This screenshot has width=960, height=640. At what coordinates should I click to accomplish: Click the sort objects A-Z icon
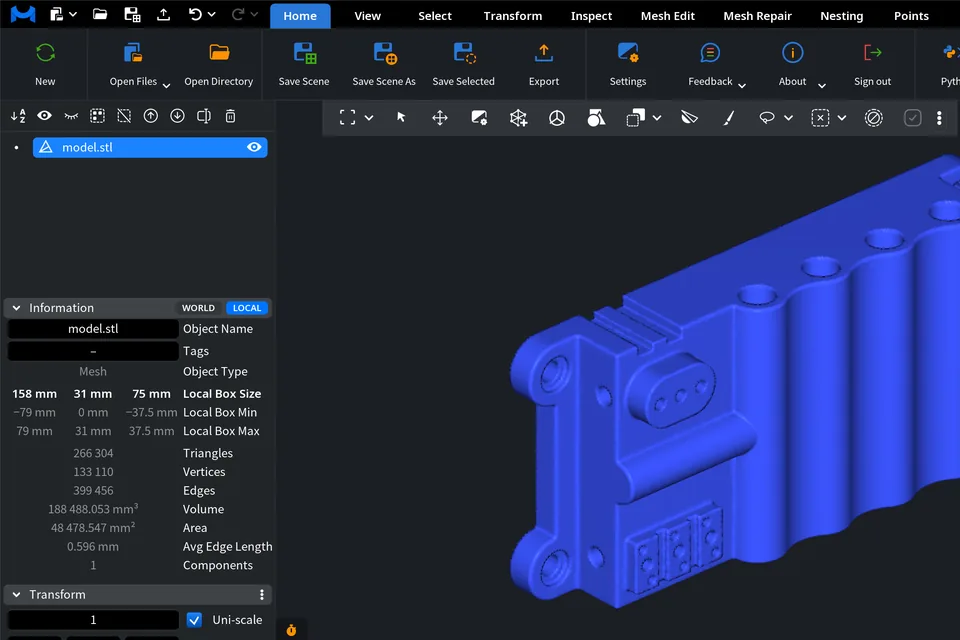coord(18,116)
